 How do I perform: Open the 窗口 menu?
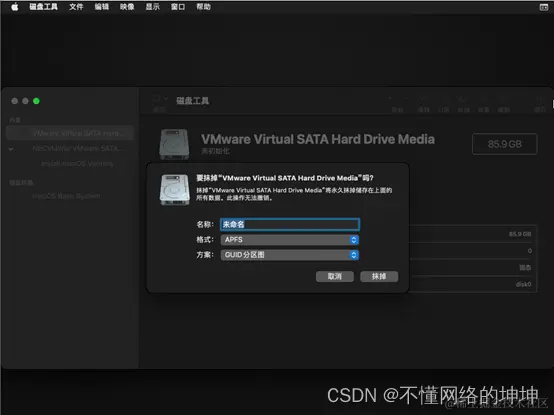pyautogui.click(x=178, y=7)
